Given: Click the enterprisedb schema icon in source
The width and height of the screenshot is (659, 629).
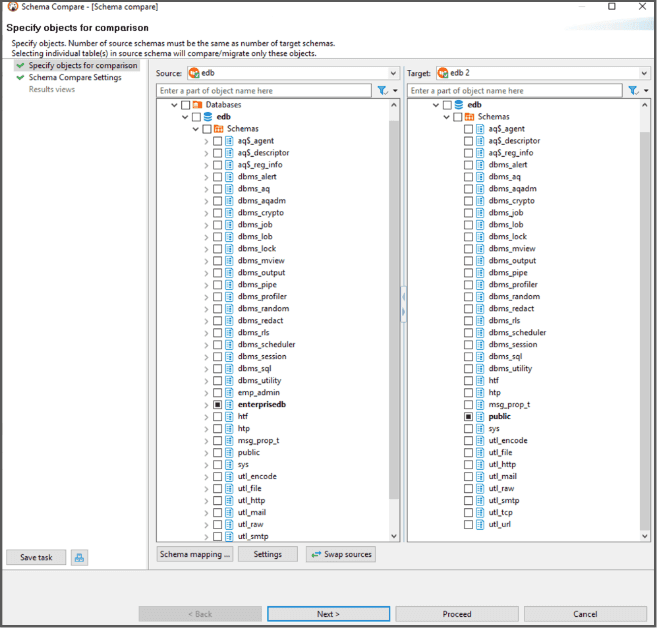Looking at the screenshot, I should click(229, 405).
